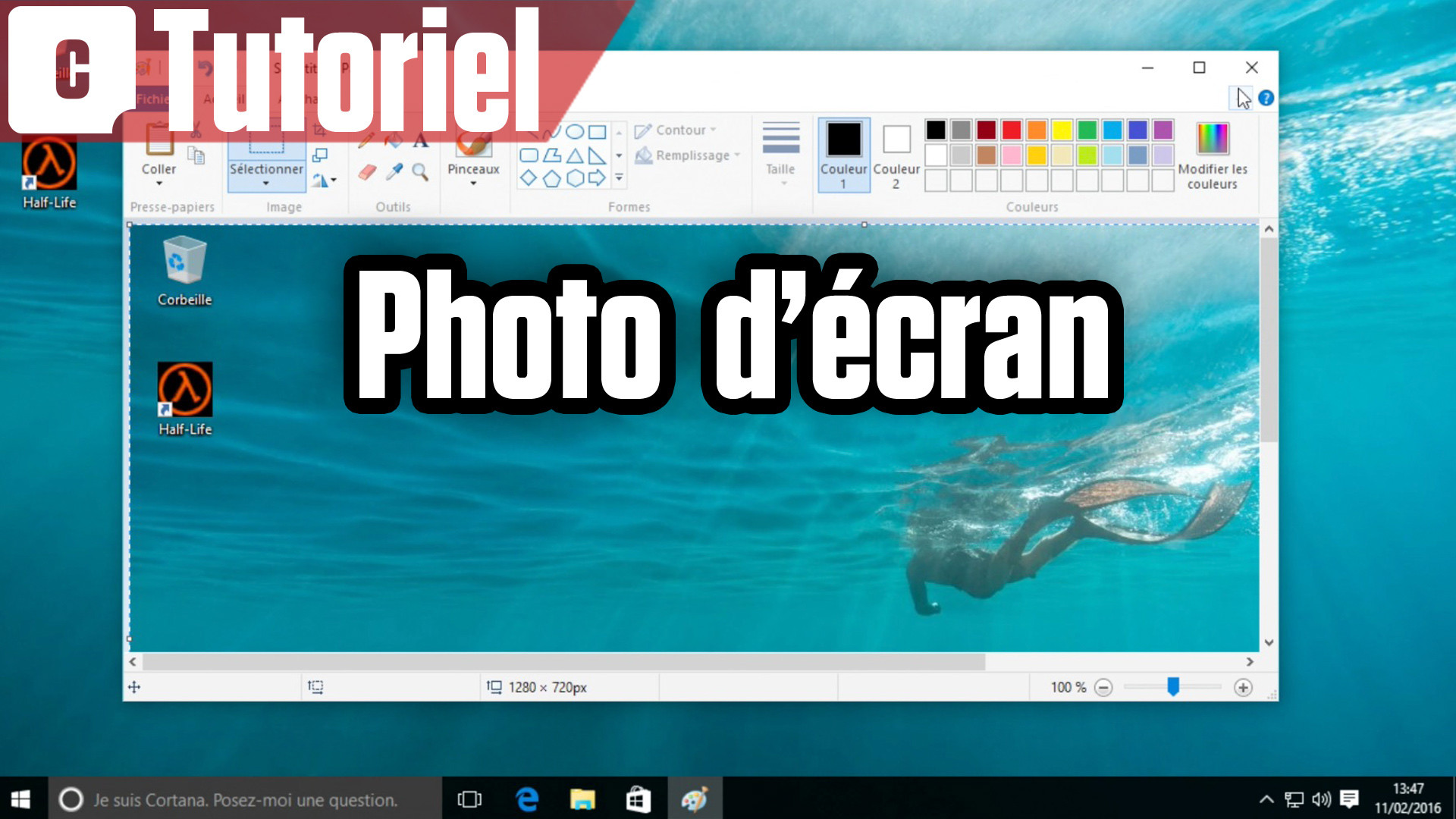Pick the red color swatch
This screenshot has height=819, width=1456.
1012,130
